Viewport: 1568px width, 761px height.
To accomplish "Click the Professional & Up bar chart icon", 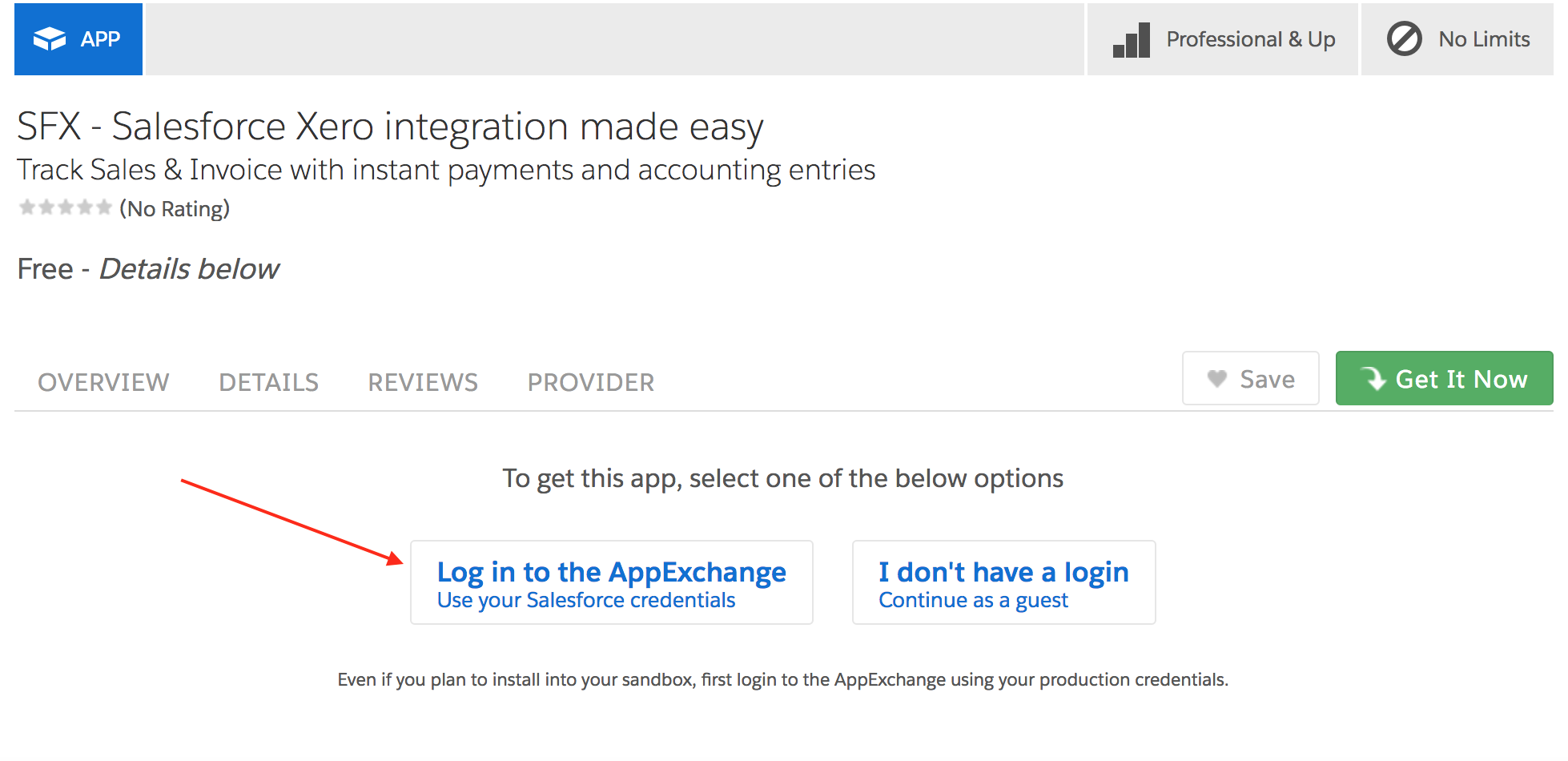I will tap(1132, 40).
